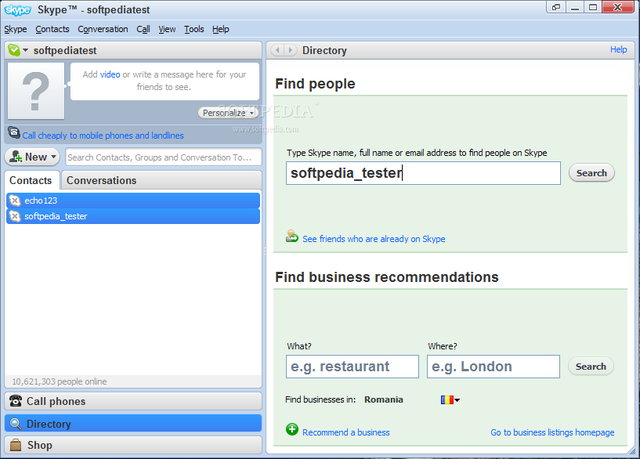This screenshot has height=459, width=640.
Task: Expand the Personalize dropdown
Action: (228, 113)
